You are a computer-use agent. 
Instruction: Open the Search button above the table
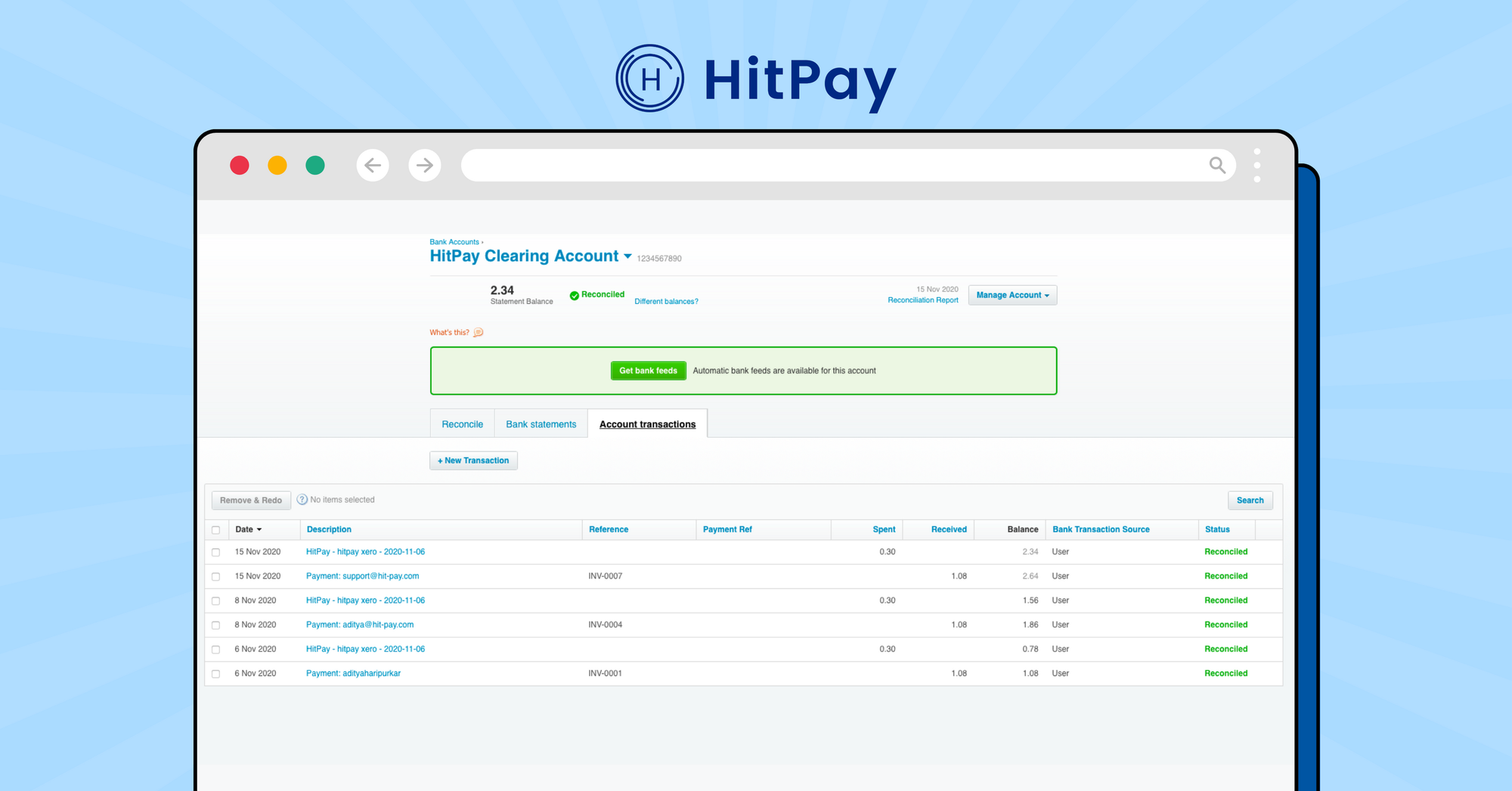pos(1250,501)
